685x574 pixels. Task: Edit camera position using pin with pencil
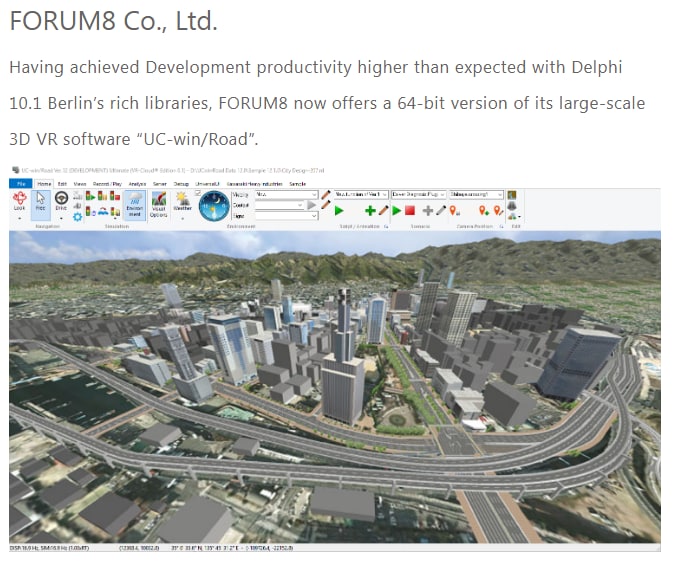pos(498,211)
